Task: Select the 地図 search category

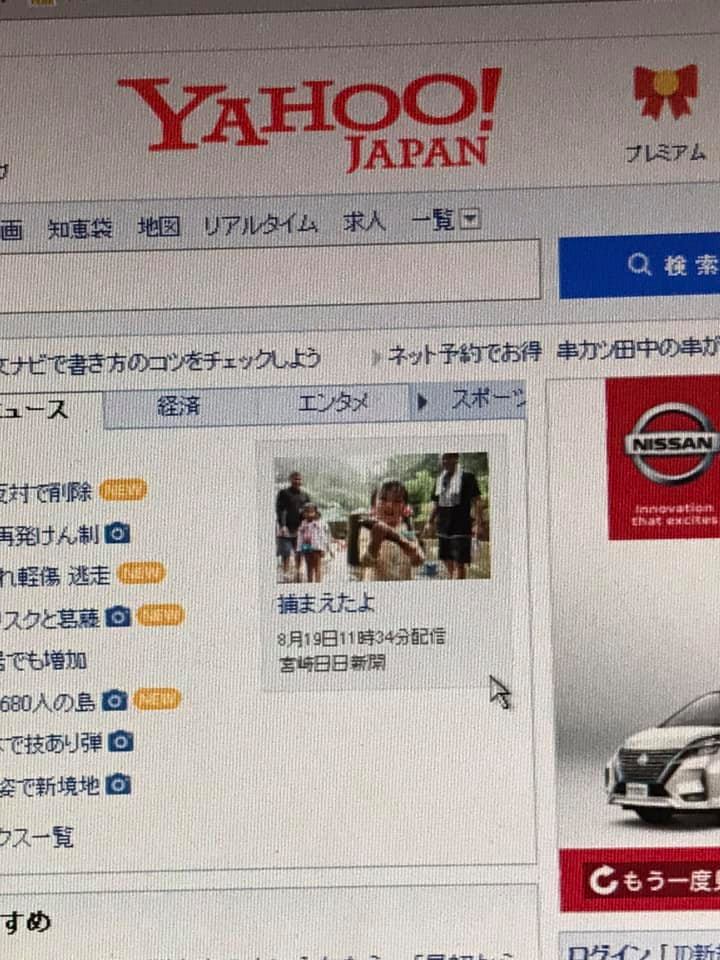Action: 159,226
